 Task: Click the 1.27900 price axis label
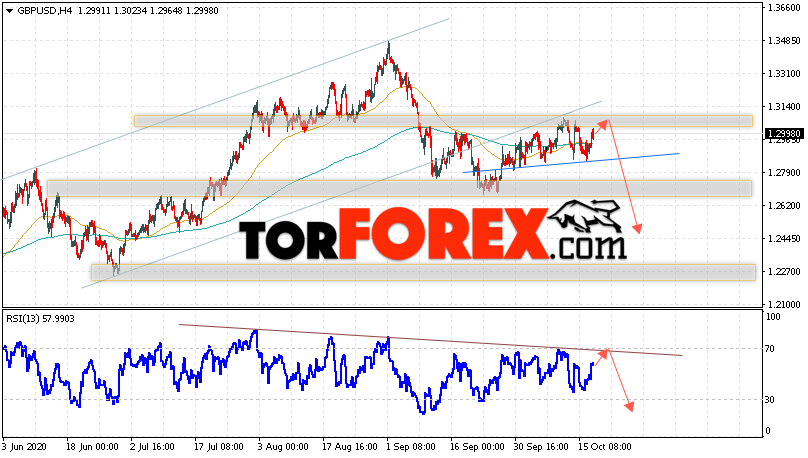784,173
